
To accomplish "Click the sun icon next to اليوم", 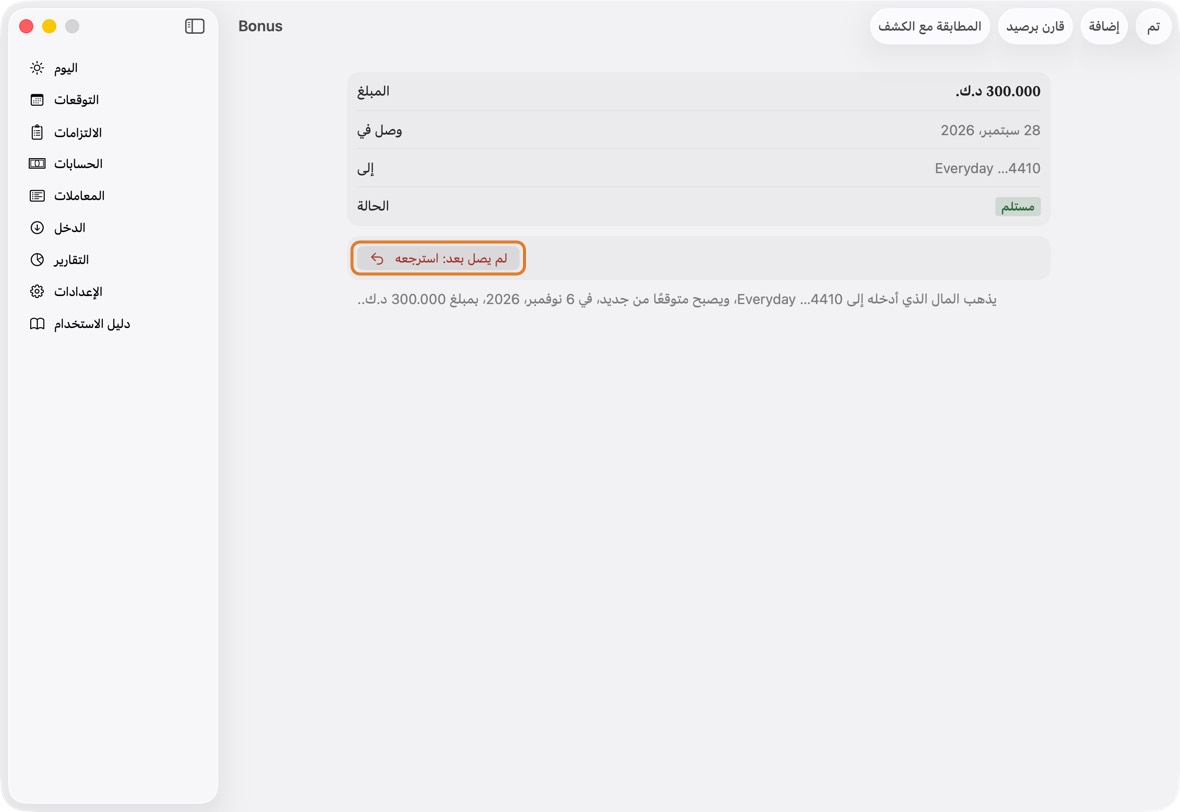I will 37,68.
